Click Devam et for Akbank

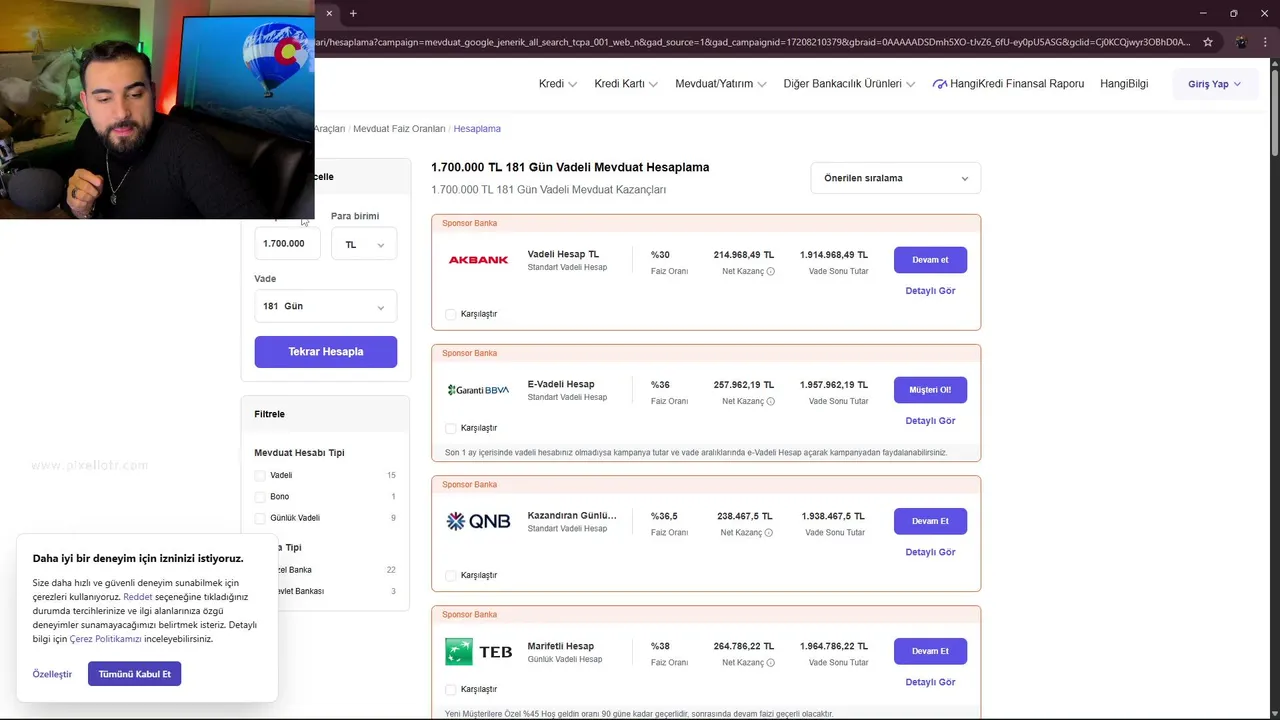tap(930, 260)
